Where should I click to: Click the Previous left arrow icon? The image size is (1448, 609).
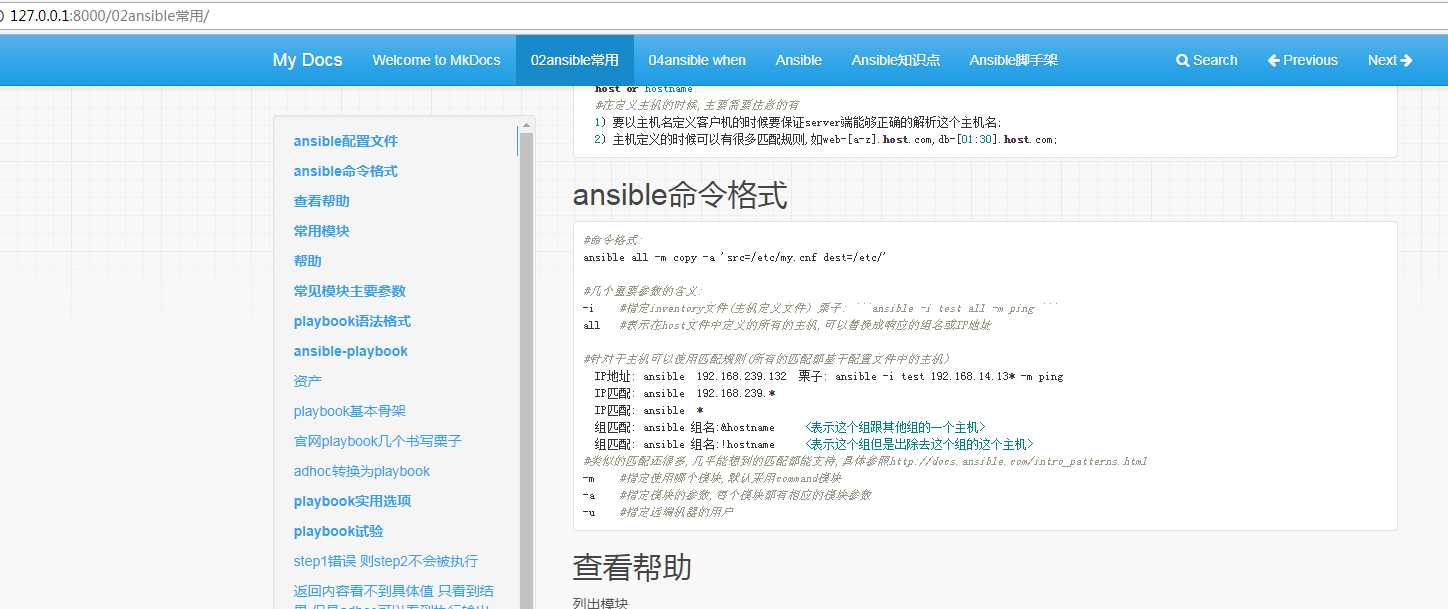click(x=1274, y=60)
